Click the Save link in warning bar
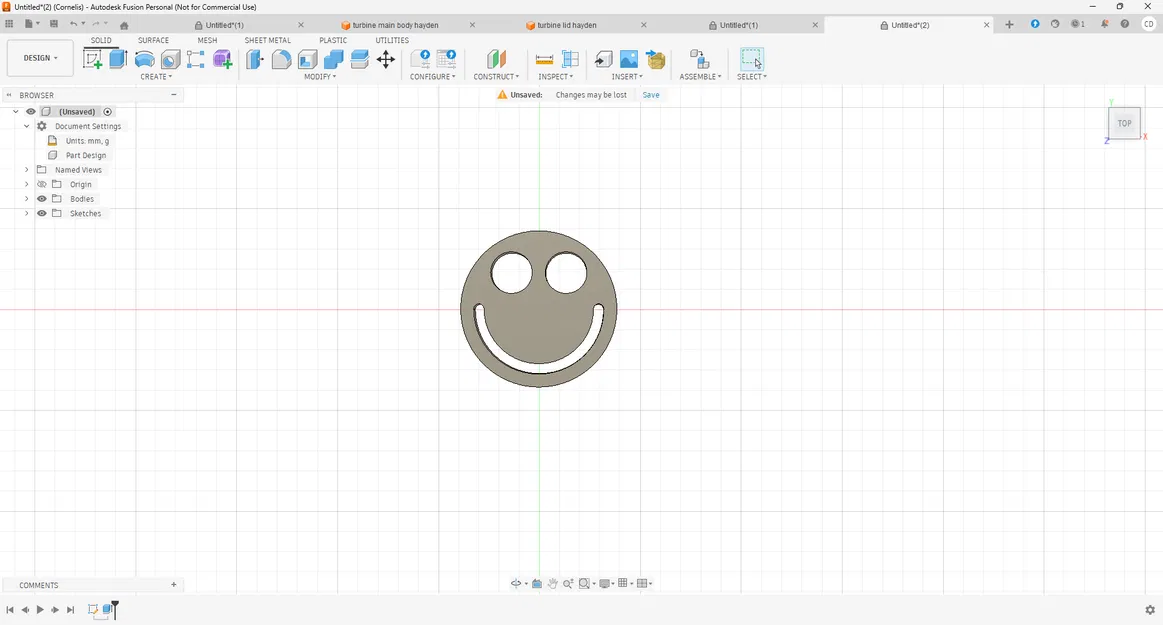The image size is (1163, 625). point(650,94)
